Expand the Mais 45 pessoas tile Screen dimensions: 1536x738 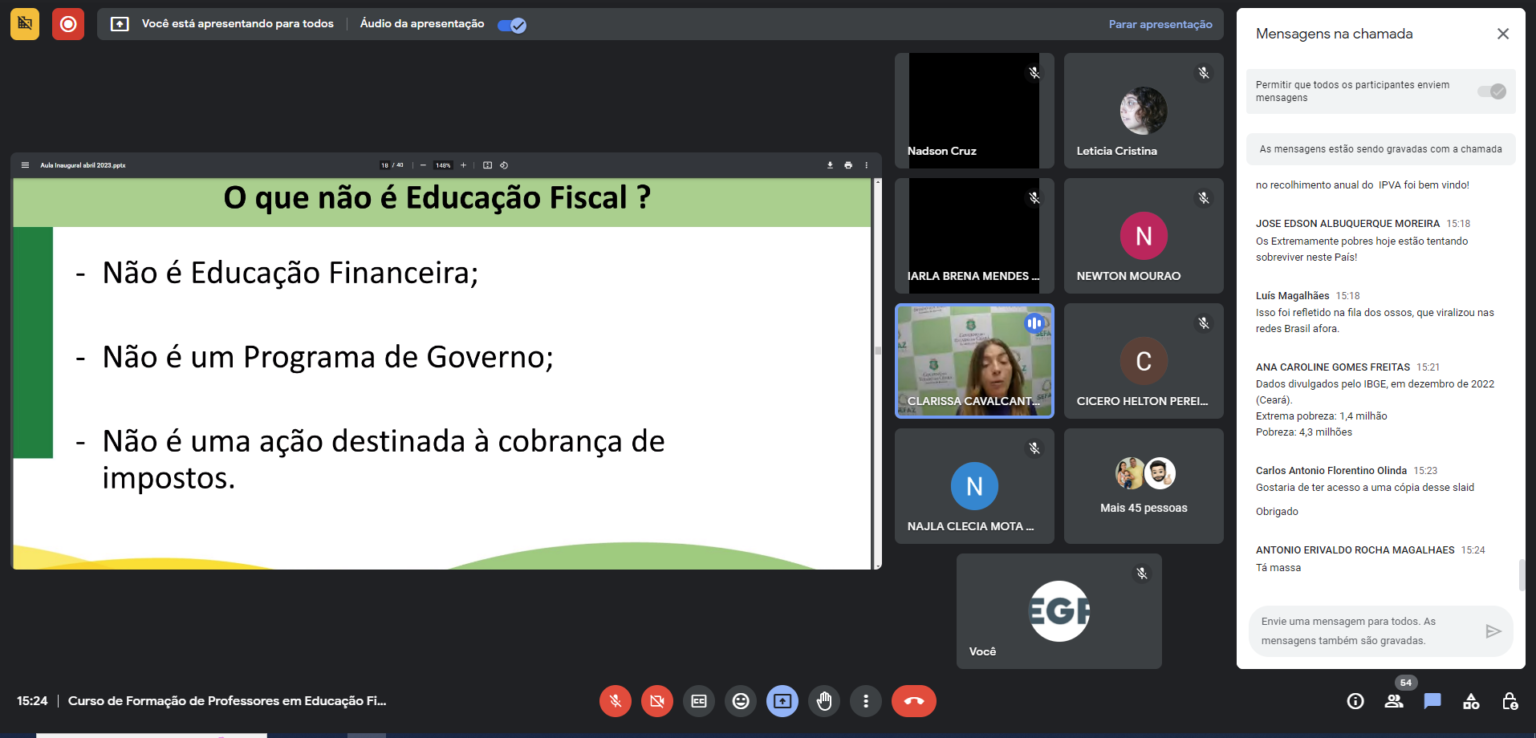(1143, 486)
